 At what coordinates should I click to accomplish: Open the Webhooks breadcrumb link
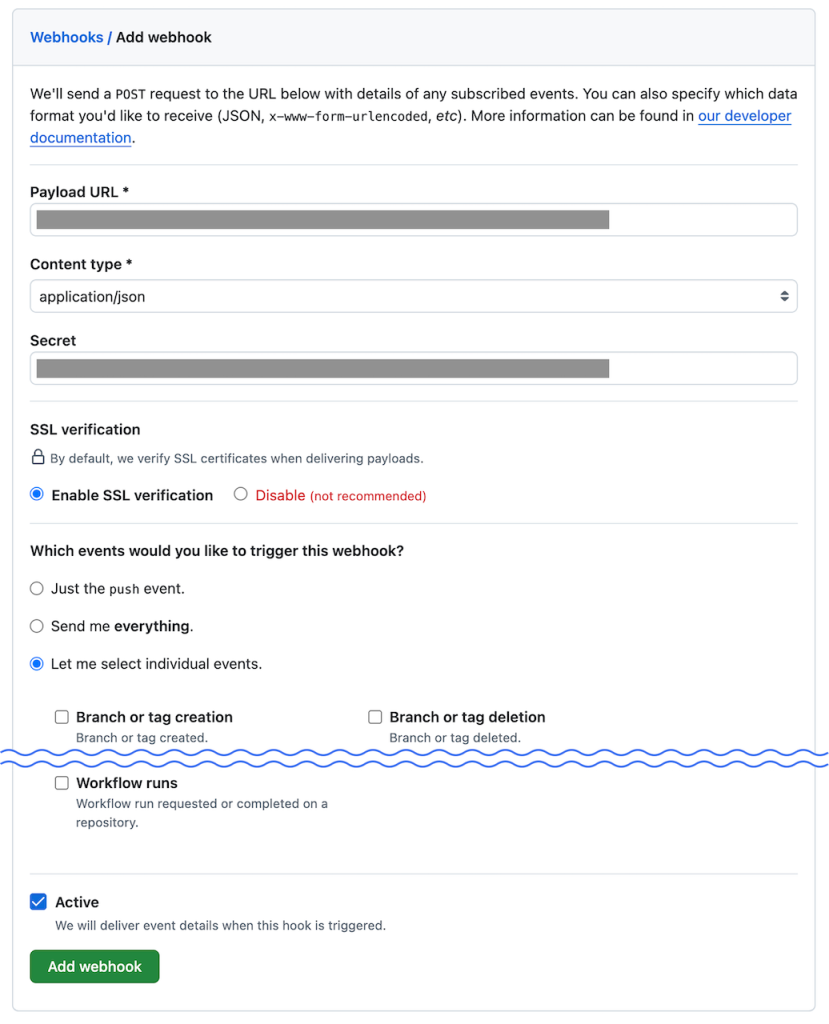67,37
